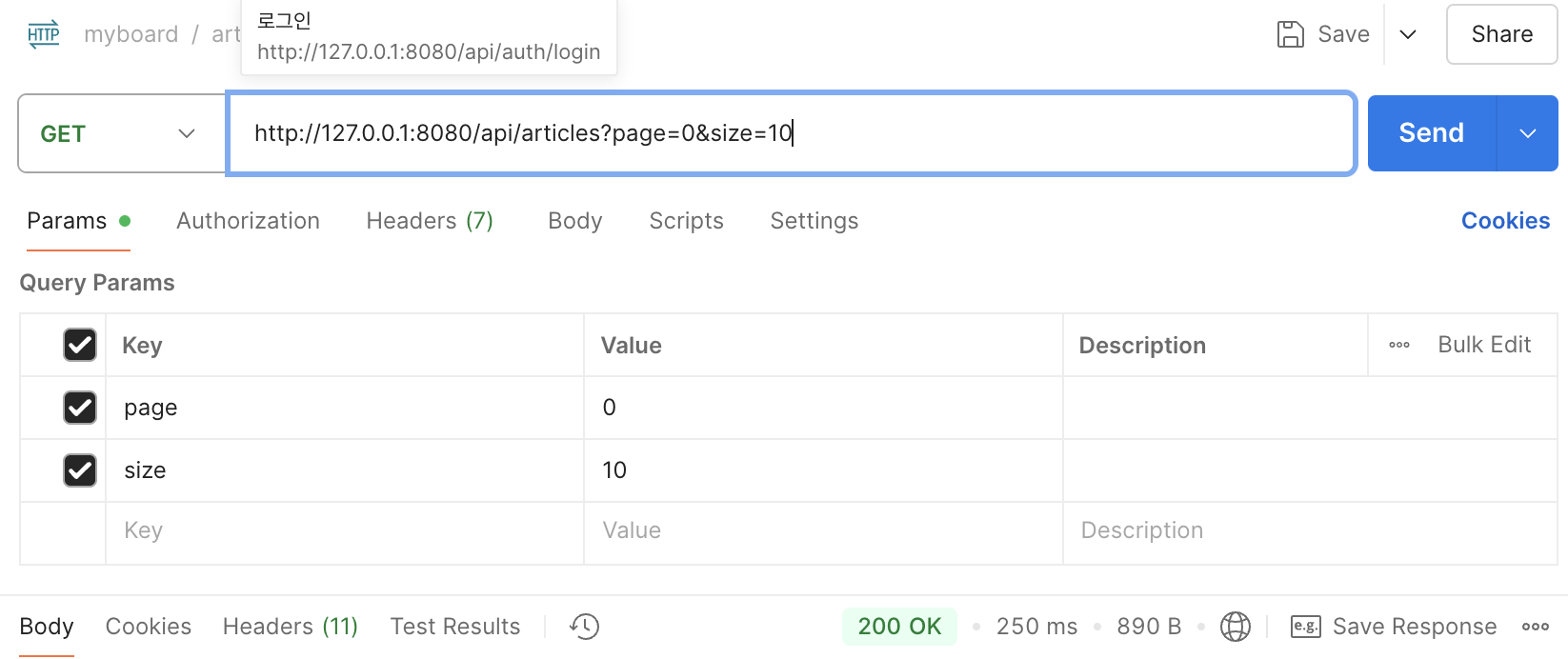Open the Headers (7) request tab
This screenshot has height=659, width=1568.
(x=430, y=221)
